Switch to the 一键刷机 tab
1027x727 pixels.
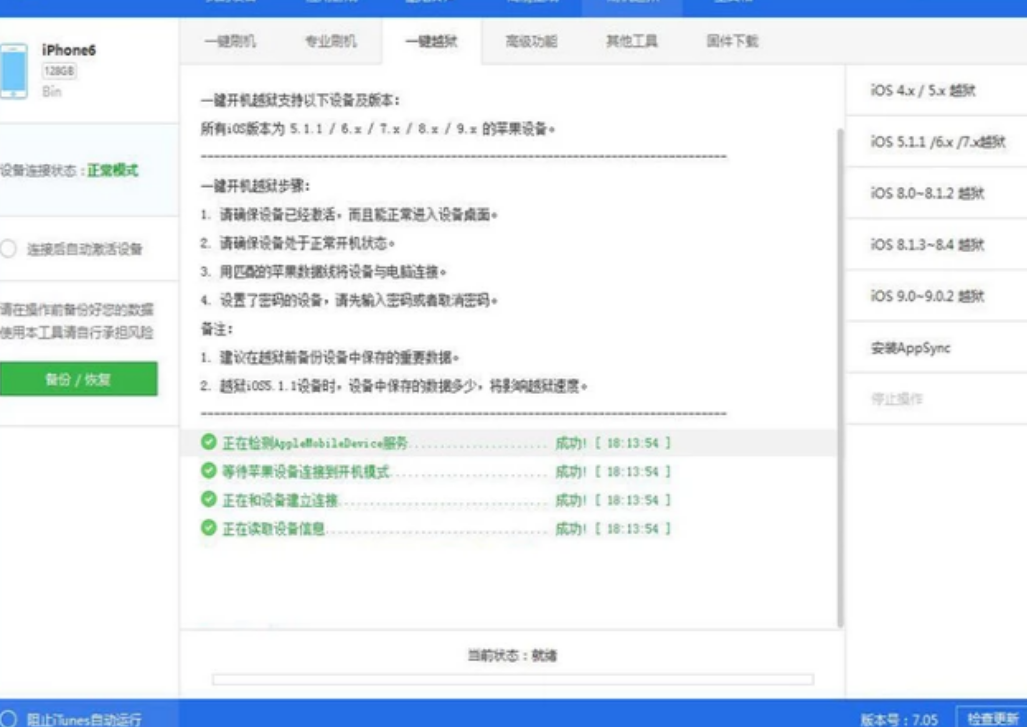pyautogui.click(x=230, y=42)
